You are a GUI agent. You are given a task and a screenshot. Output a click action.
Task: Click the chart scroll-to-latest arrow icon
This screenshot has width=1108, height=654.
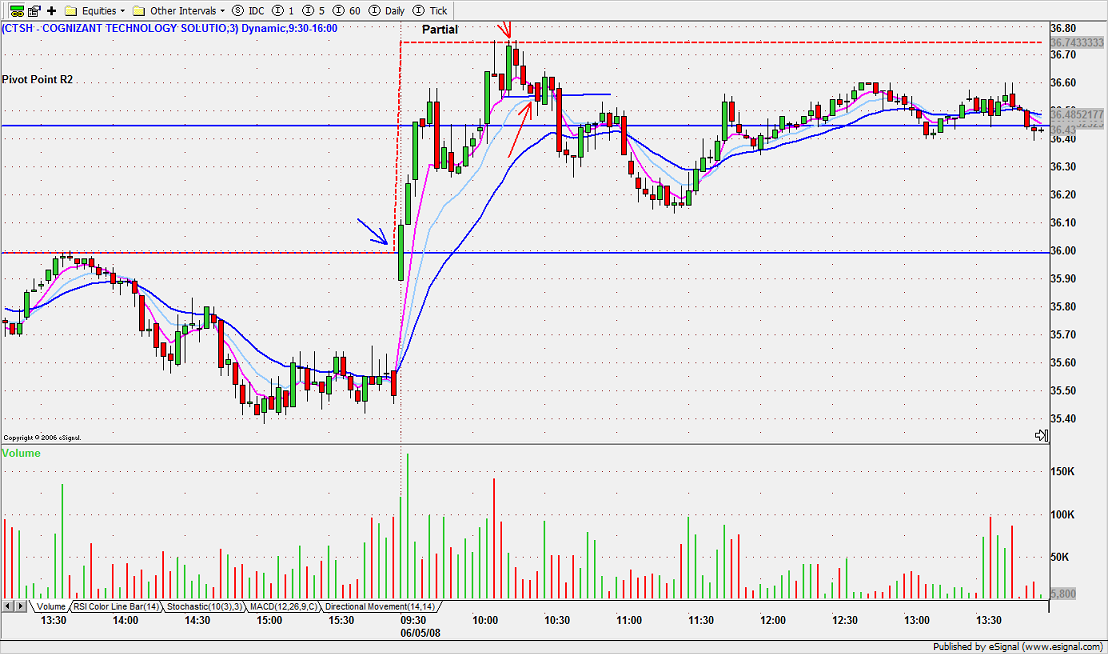pos(1041,435)
